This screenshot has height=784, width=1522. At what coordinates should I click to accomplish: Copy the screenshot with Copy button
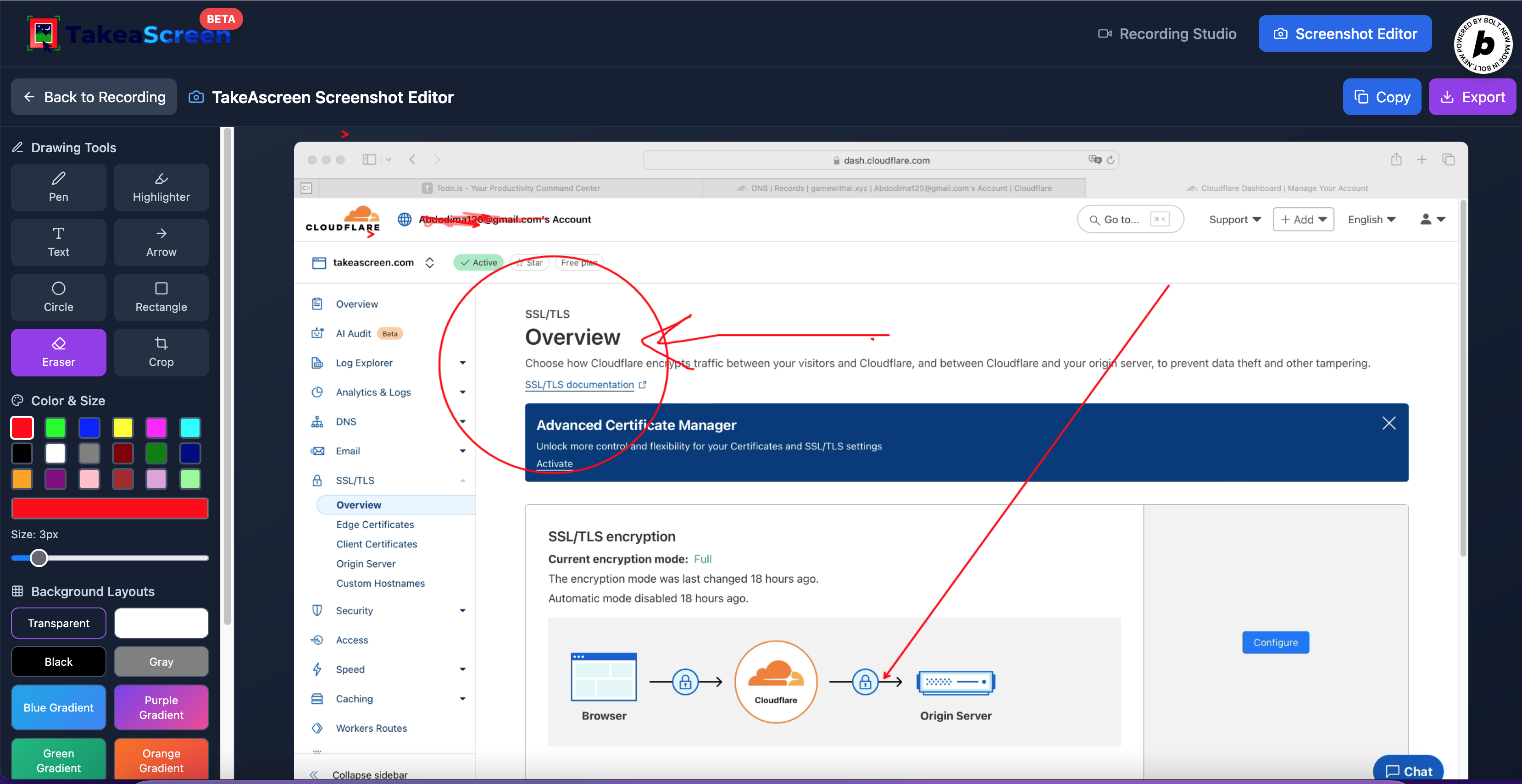(1381, 97)
